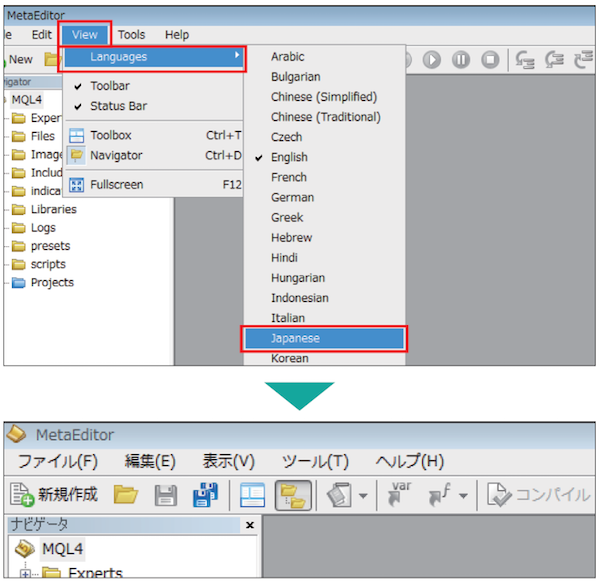Choose Czech language
This screenshot has width=600, height=582.
point(324,137)
